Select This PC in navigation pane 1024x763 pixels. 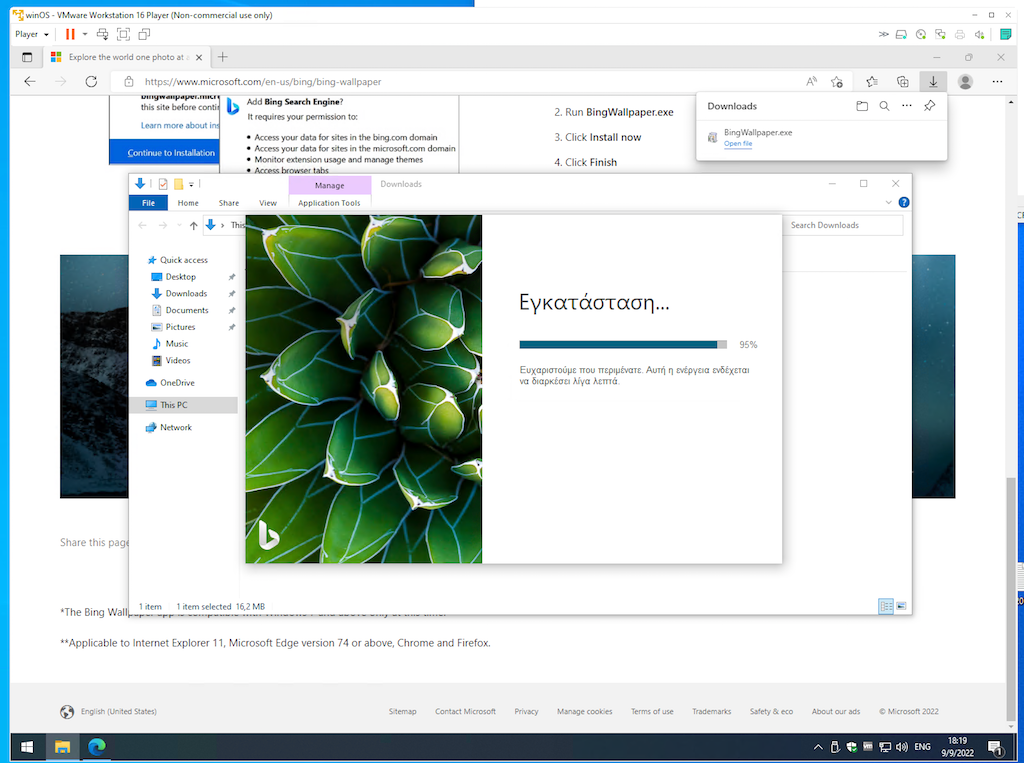(x=184, y=405)
